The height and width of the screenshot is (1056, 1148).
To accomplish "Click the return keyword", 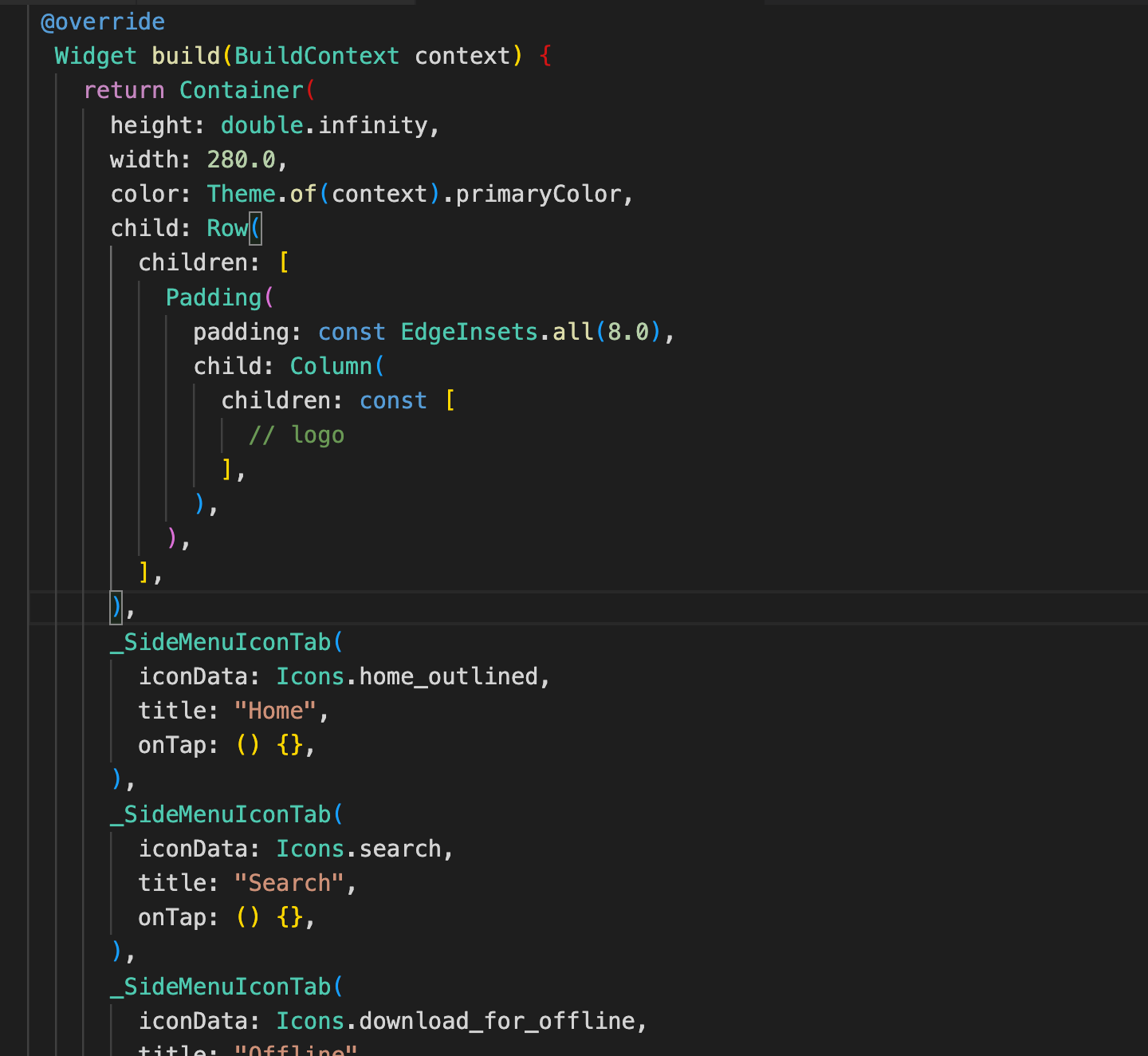I will [124, 90].
